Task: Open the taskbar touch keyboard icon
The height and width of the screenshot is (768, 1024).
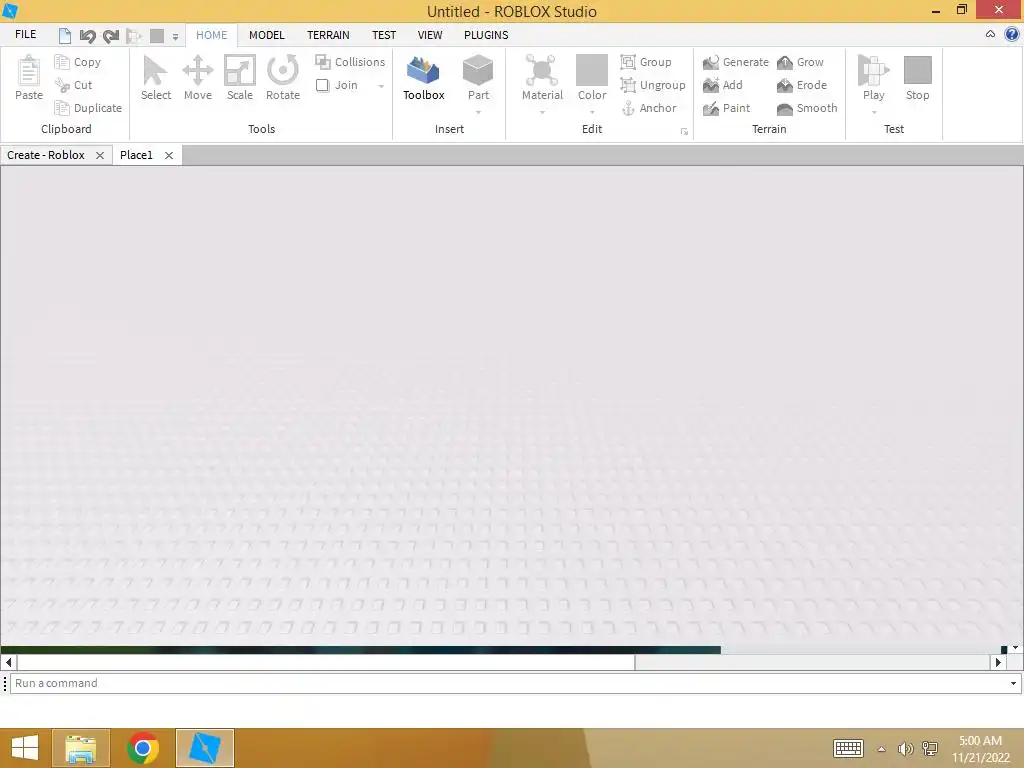Action: click(848, 748)
